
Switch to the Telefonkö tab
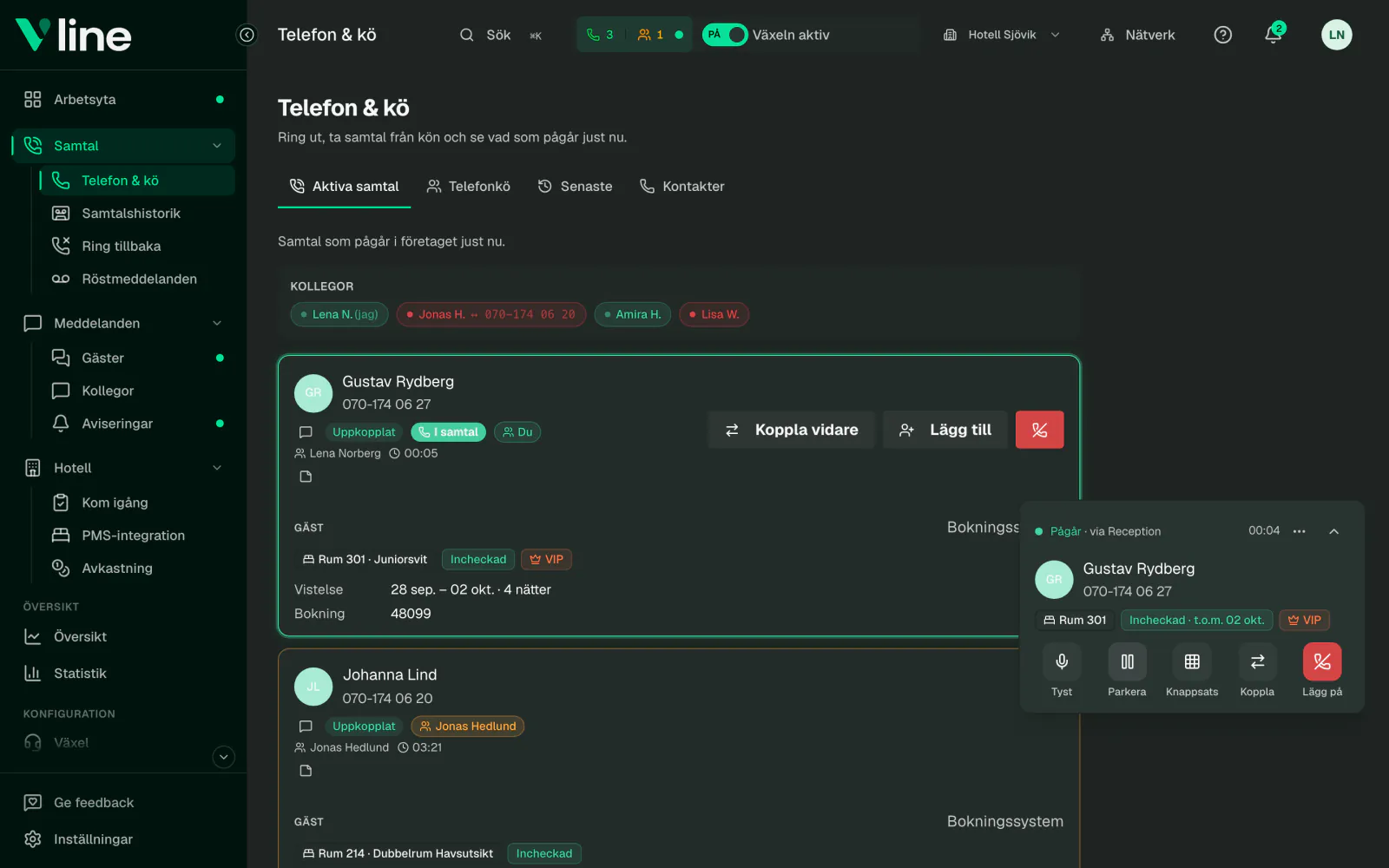469,187
